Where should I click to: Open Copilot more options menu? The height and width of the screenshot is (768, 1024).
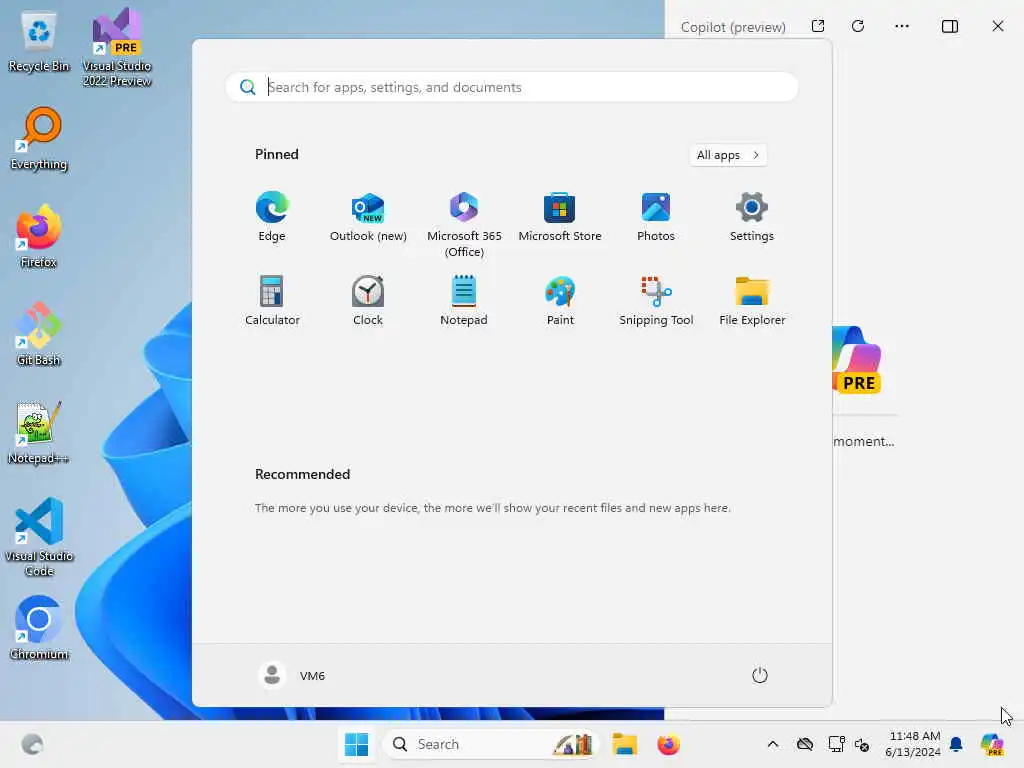902,26
